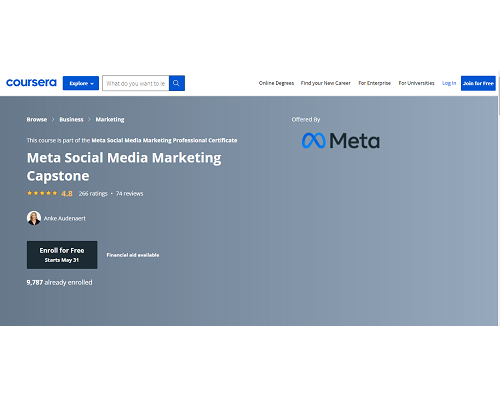500x400 pixels.
Task: Open the Explore dropdown menu
Action: (x=81, y=83)
